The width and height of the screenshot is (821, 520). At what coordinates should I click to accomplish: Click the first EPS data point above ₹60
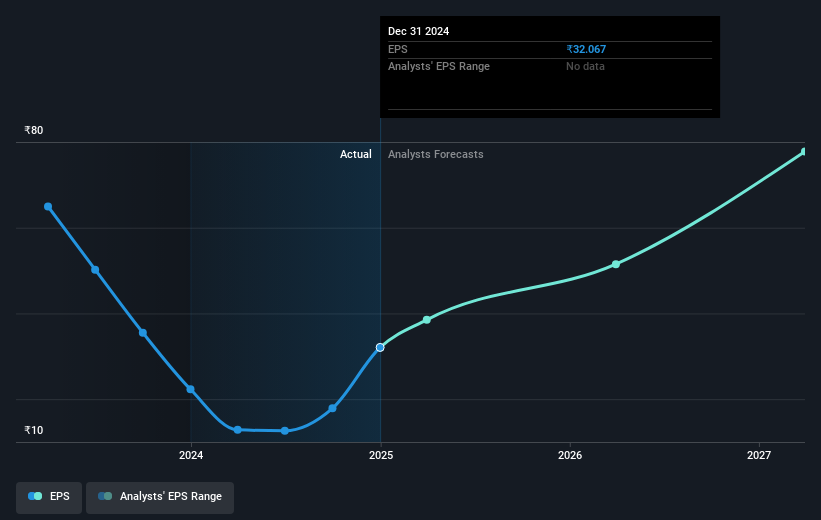click(48, 207)
